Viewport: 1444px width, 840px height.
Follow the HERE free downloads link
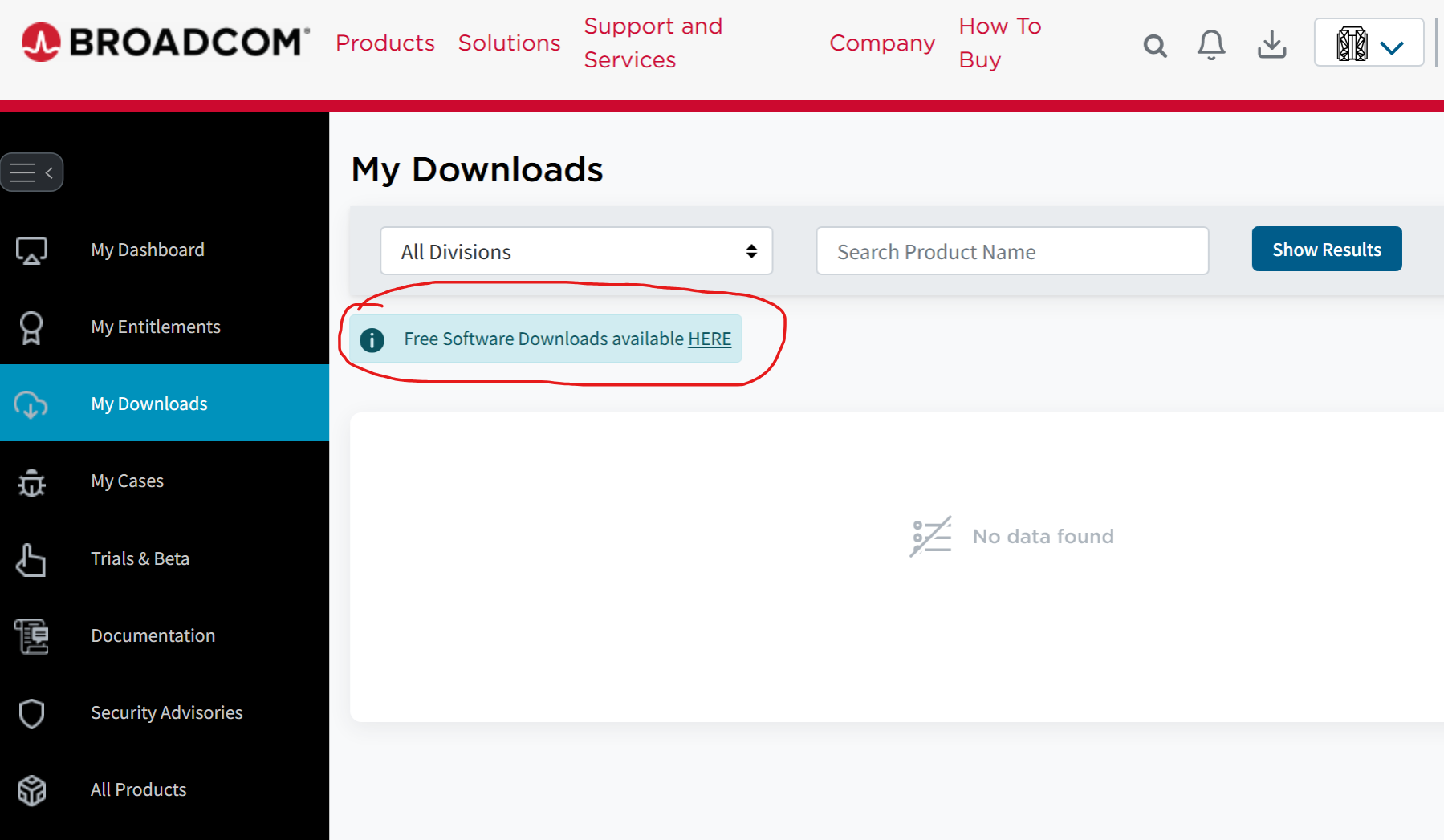(x=710, y=339)
